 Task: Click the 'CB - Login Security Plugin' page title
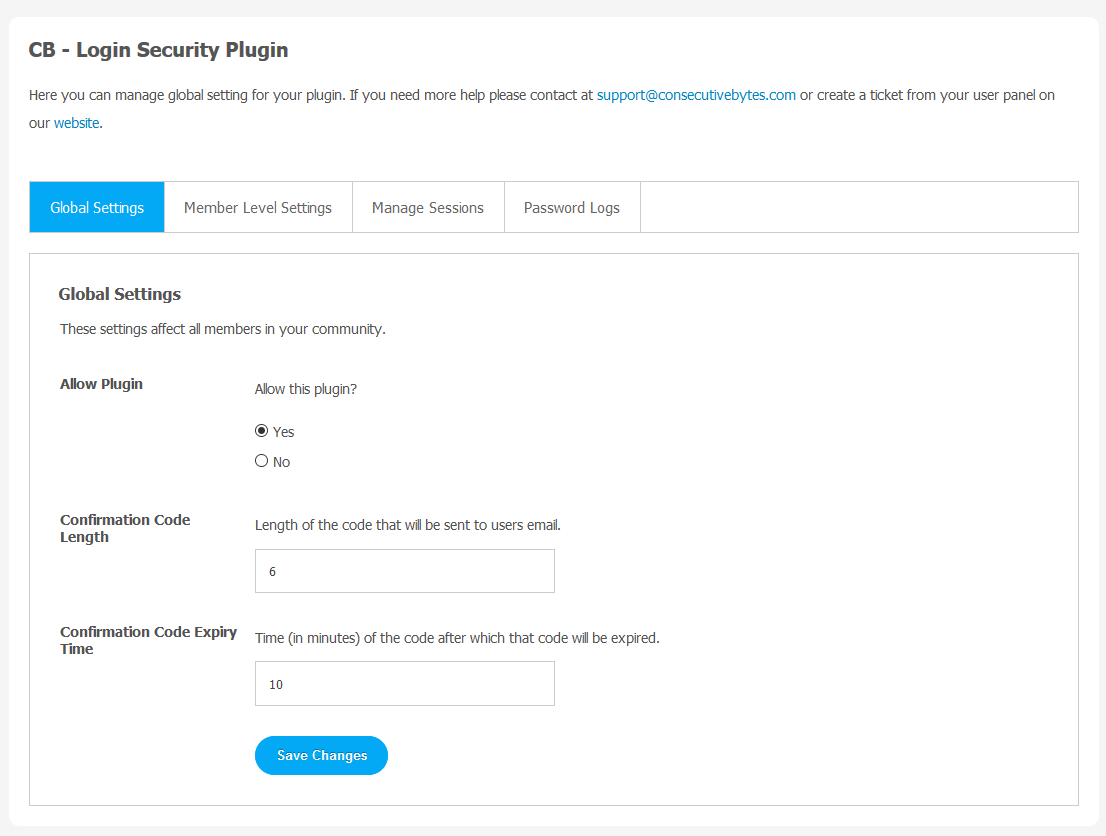point(158,50)
